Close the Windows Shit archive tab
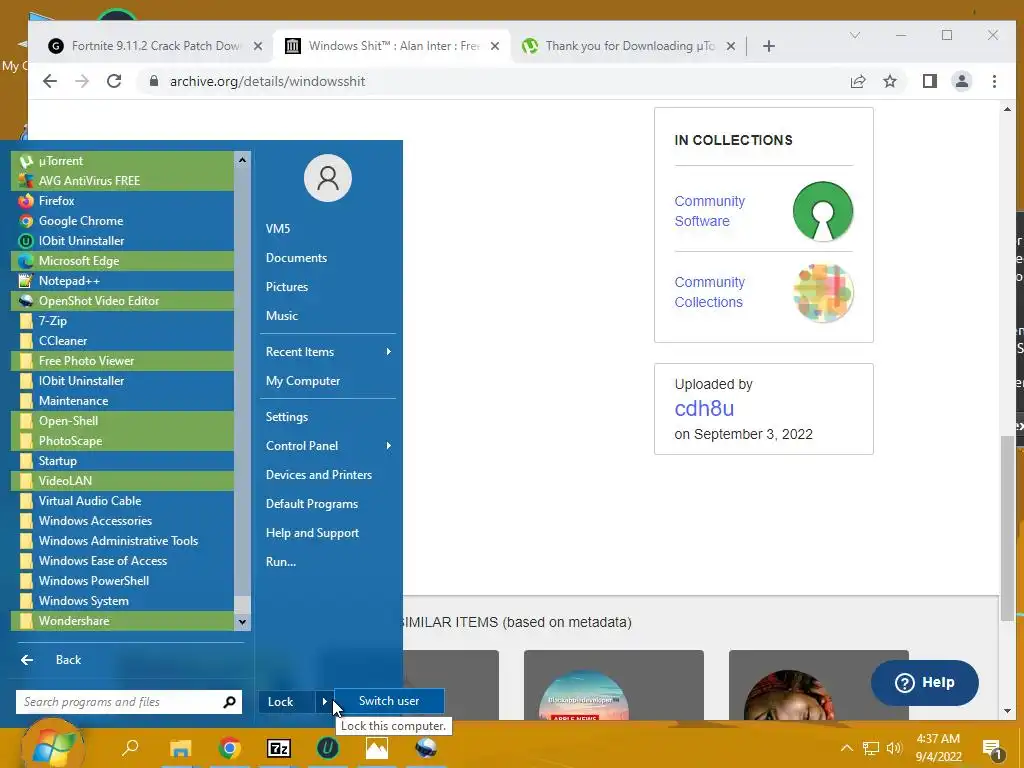Viewport: 1024px width, 768px height. click(495, 46)
